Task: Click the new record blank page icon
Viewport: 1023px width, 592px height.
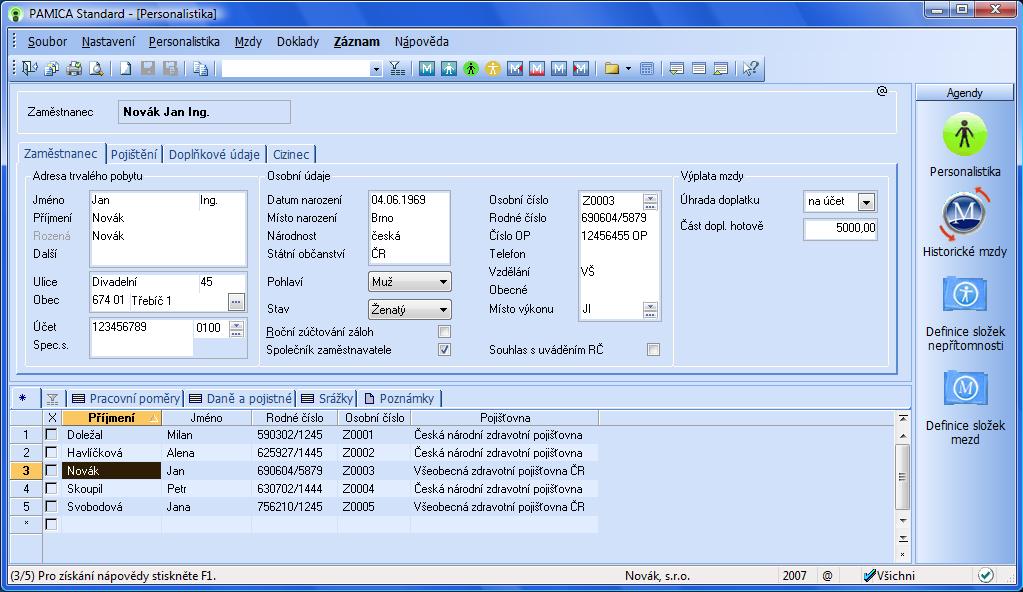Action: 126,69
